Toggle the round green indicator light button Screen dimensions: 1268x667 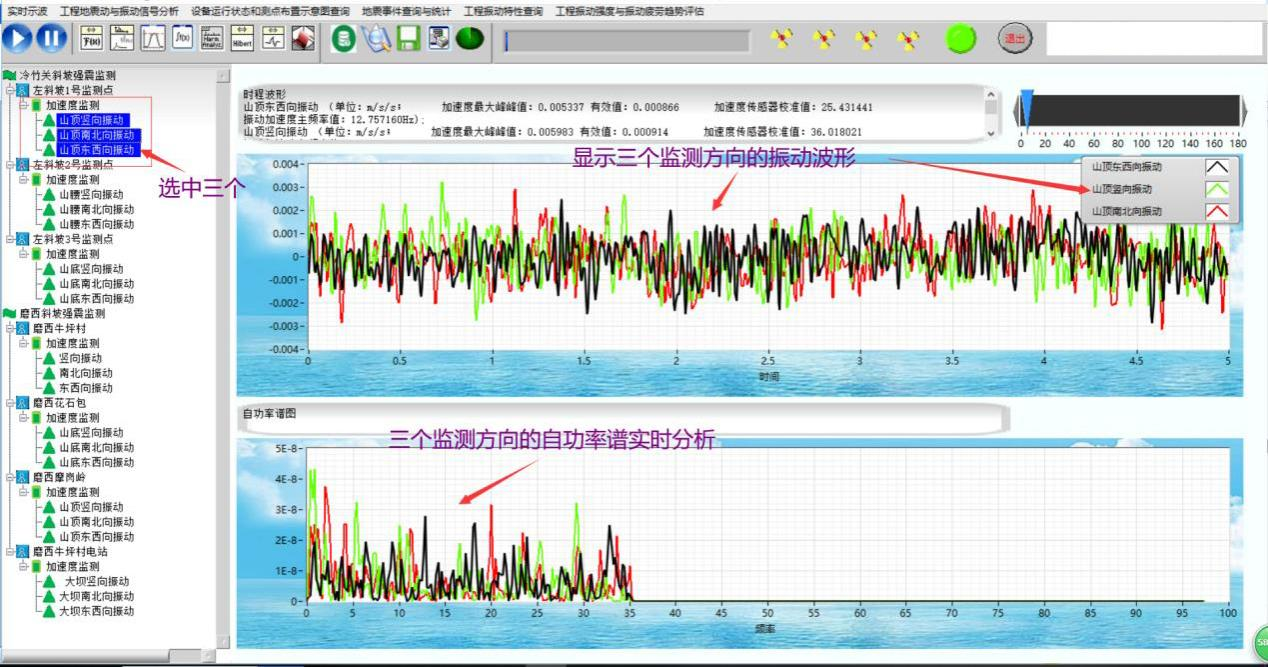[961, 39]
